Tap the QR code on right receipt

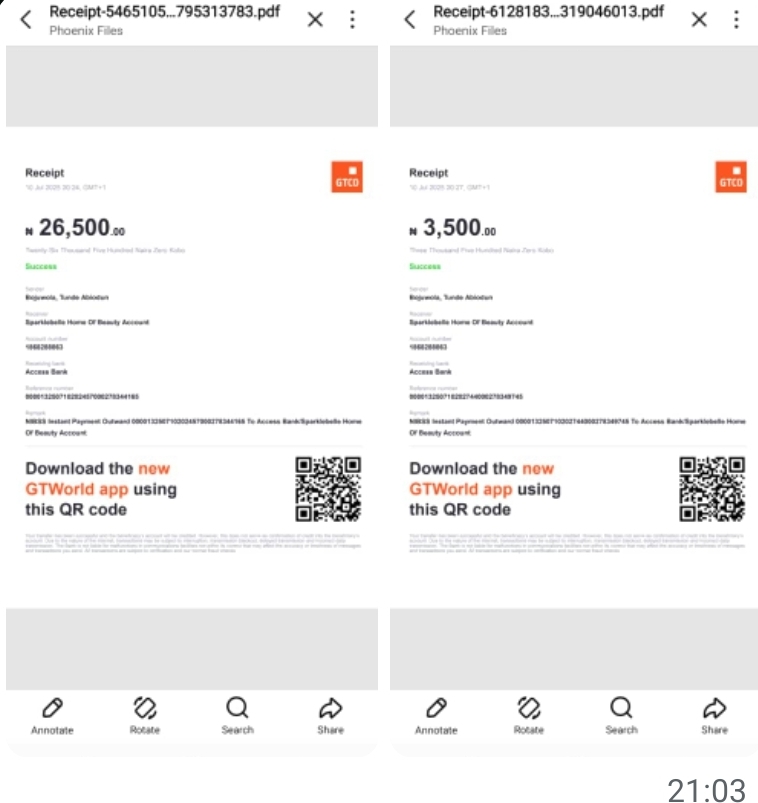(712, 489)
